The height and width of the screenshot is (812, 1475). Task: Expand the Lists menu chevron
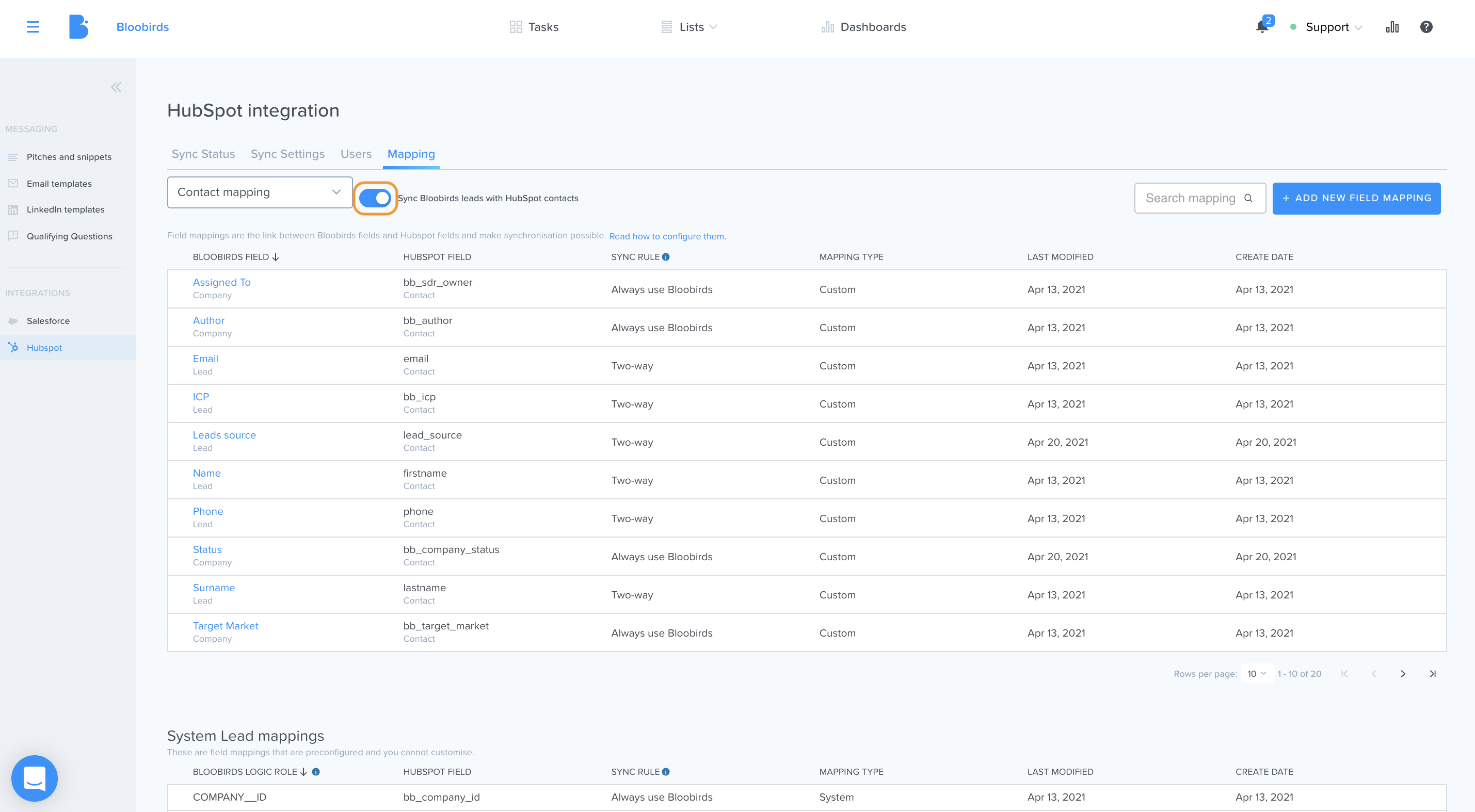click(713, 27)
